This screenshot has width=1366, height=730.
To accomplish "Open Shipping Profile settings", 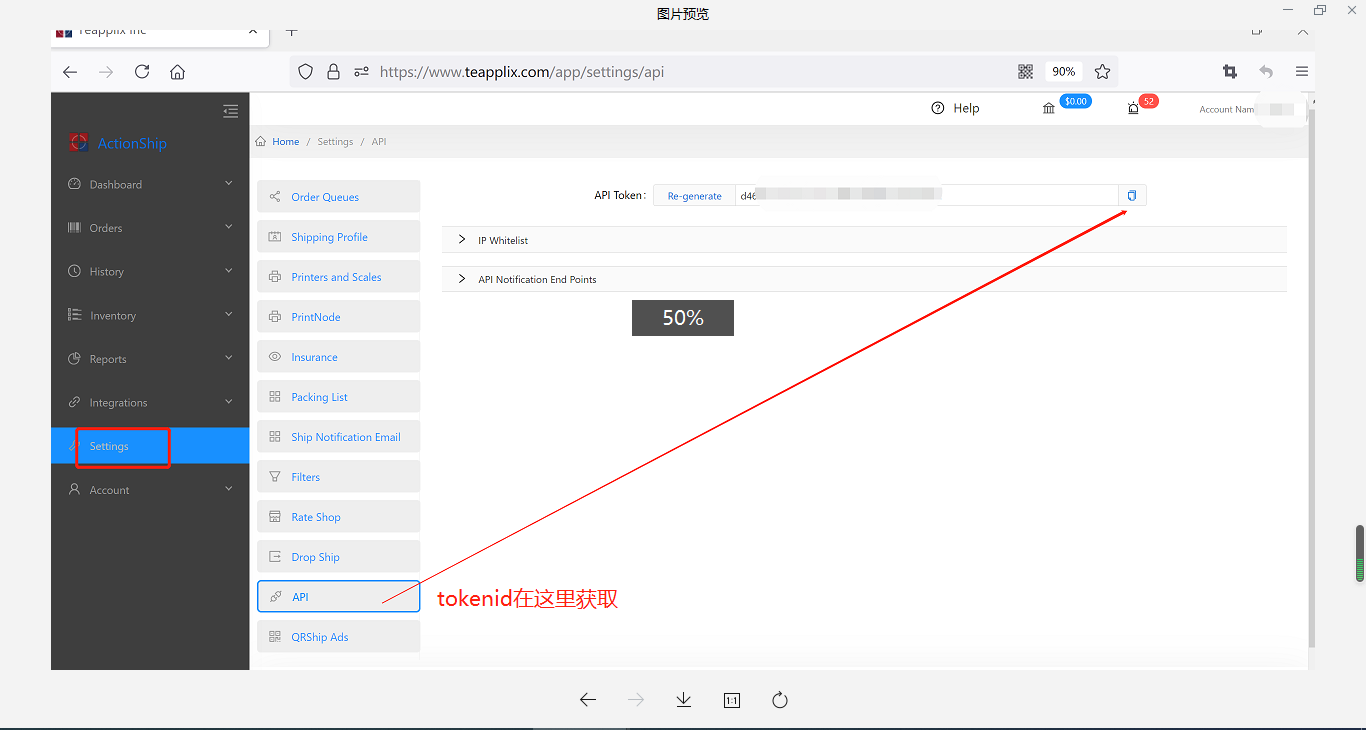I will pyautogui.click(x=338, y=237).
